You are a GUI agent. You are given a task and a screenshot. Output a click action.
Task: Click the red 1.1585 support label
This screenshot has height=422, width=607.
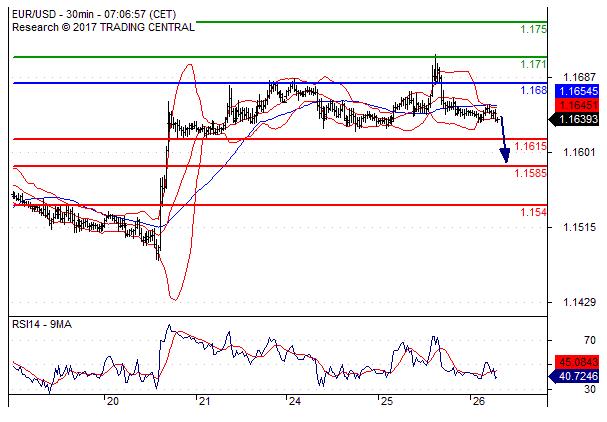[x=530, y=173]
